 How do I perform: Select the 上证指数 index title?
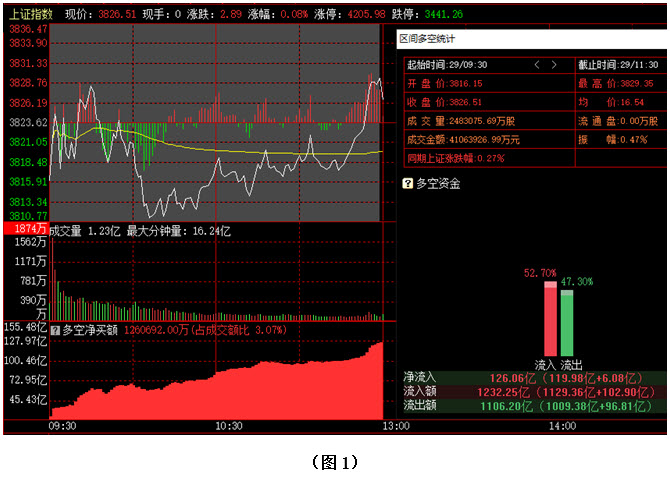coord(31,14)
